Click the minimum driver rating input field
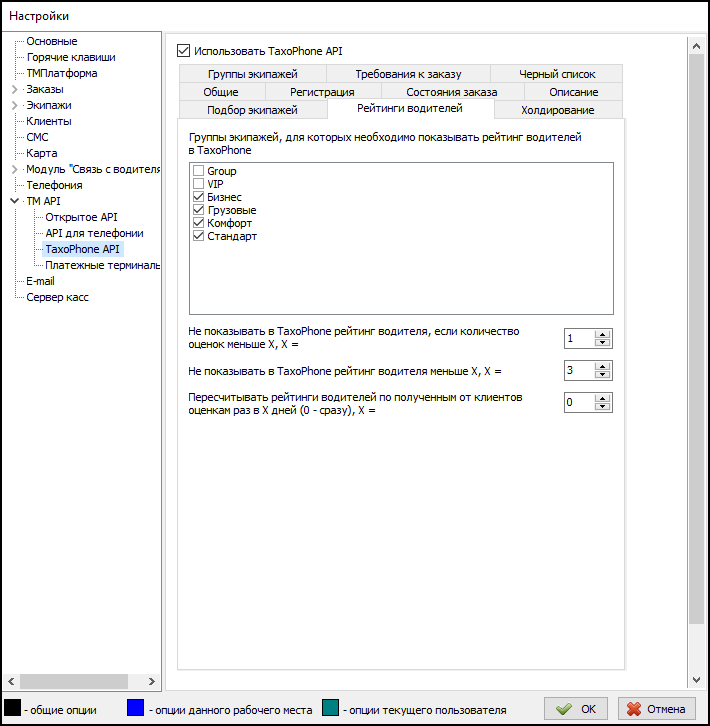Image resolution: width=710 pixels, height=726 pixels. pyautogui.click(x=578, y=371)
